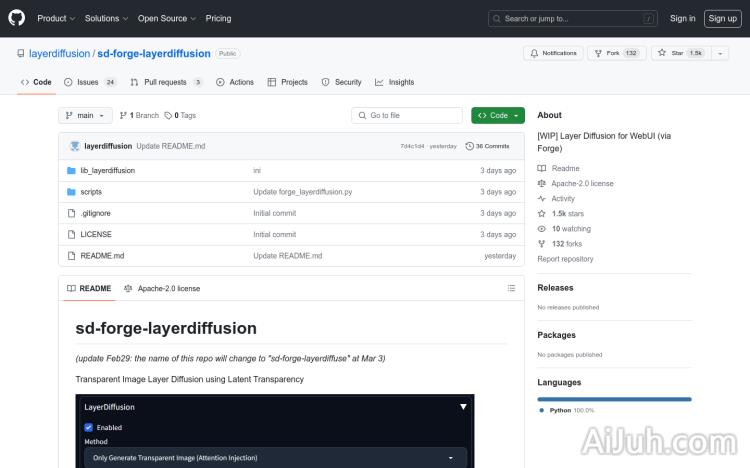Toggle the Enabled checkbox in LayerDiffusion
This screenshot has height=468, width=750.
[88, 427]
